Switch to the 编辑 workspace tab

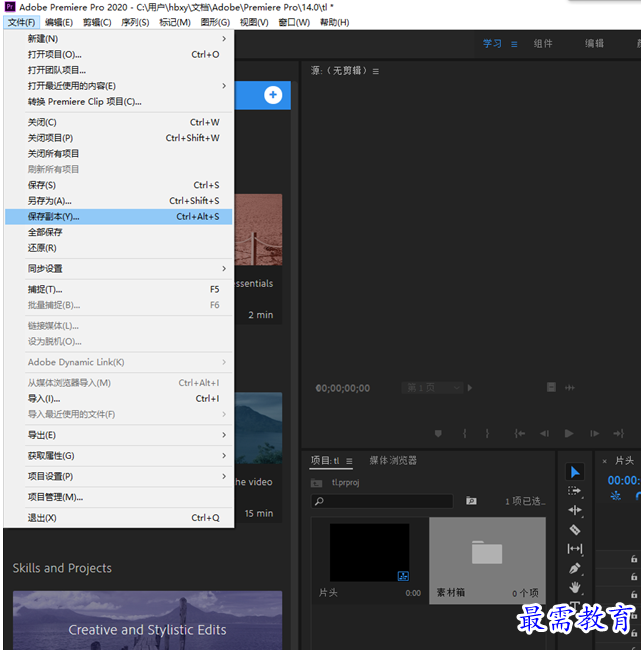[x=594, y=44]
